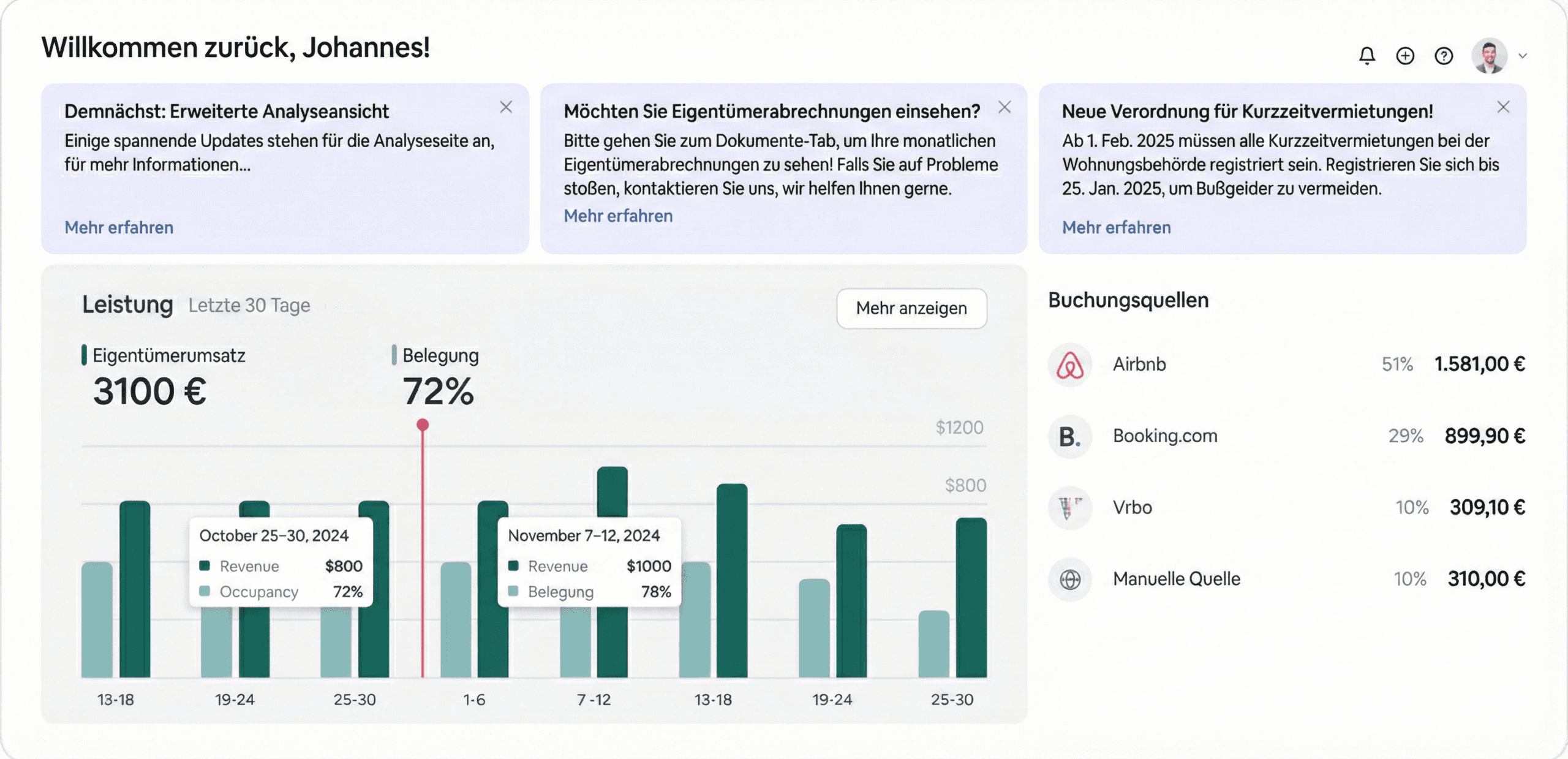Dismiss the Eigentümerabrechnungen notification
1568x759 pixels.
click(1005, 107)
